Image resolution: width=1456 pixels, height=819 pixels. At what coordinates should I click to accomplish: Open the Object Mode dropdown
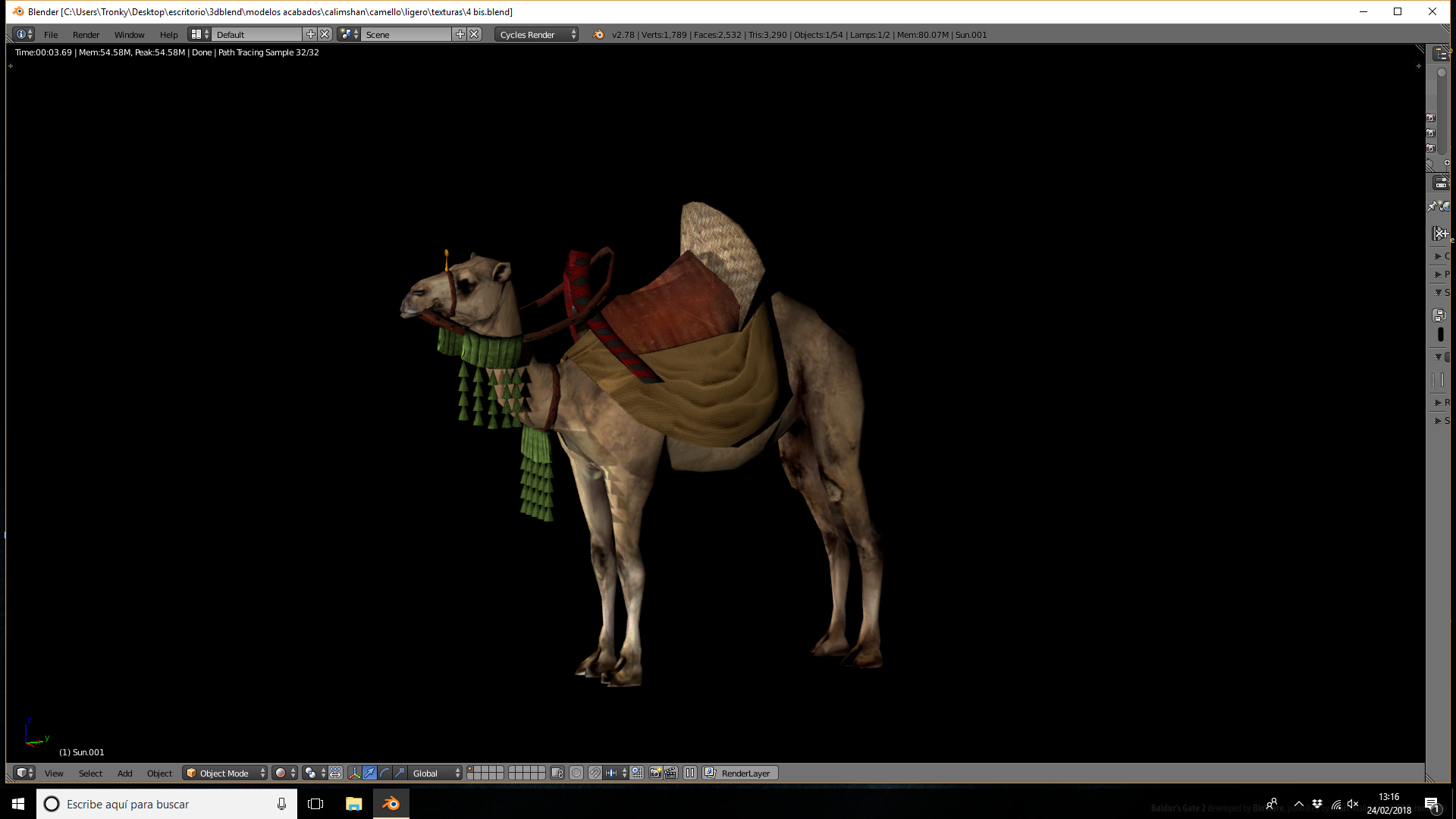click(225, 773)
